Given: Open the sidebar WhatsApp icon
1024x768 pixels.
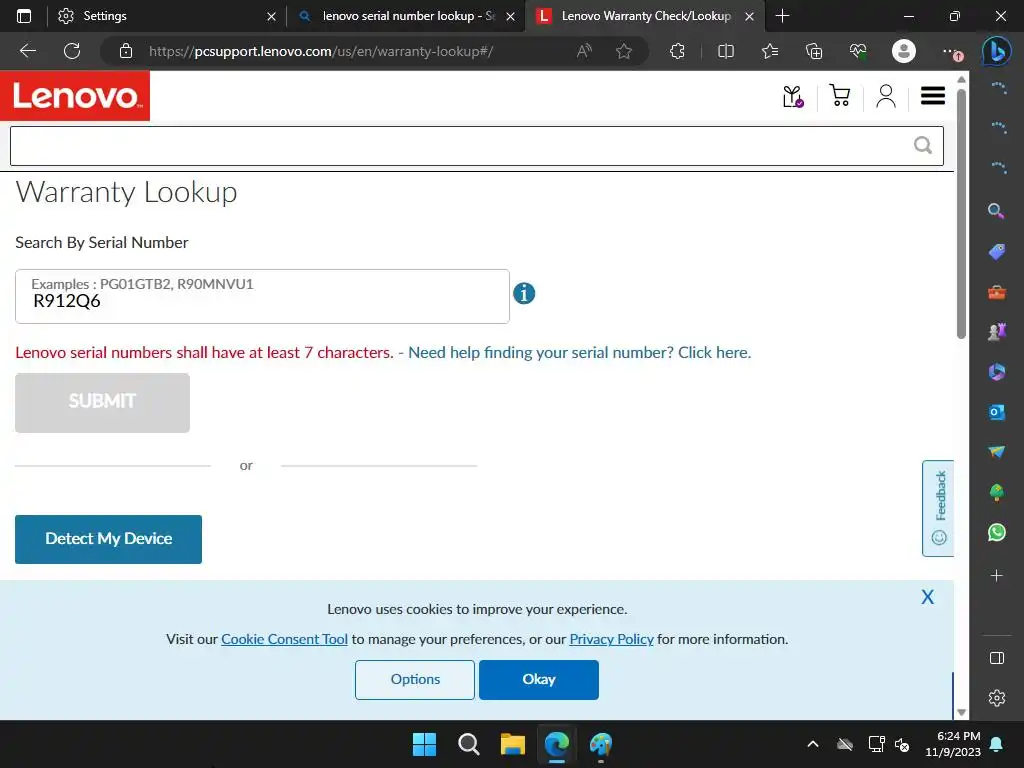Looking at the screenshot, I should 997,532.
